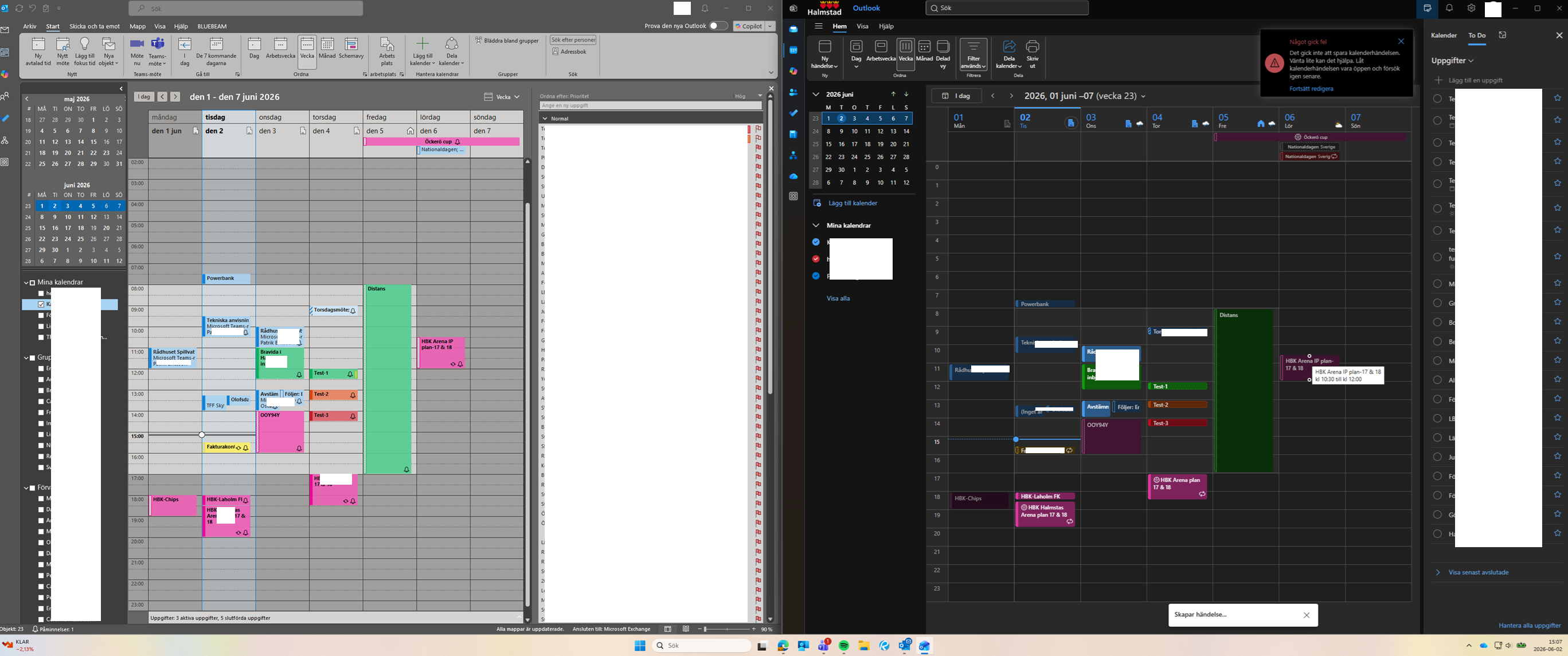The image size is (1568, 656).
Task: Open Visa tab in new Outlook
Action: point(862,26)
